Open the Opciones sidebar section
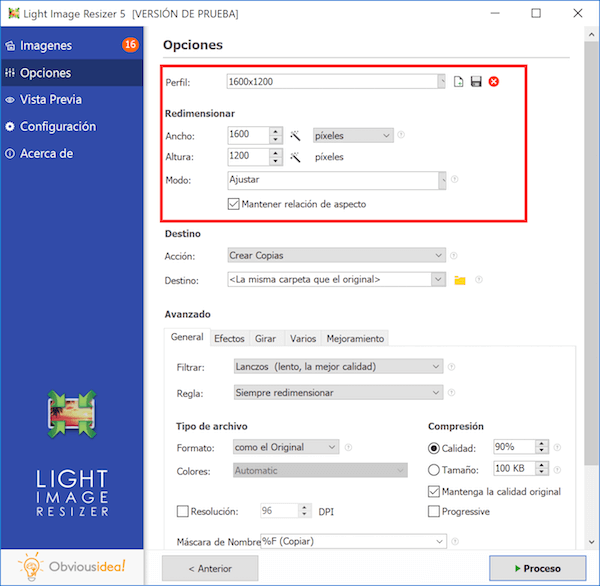This screenshot has width=600, height=586. (x=72, y=73)
